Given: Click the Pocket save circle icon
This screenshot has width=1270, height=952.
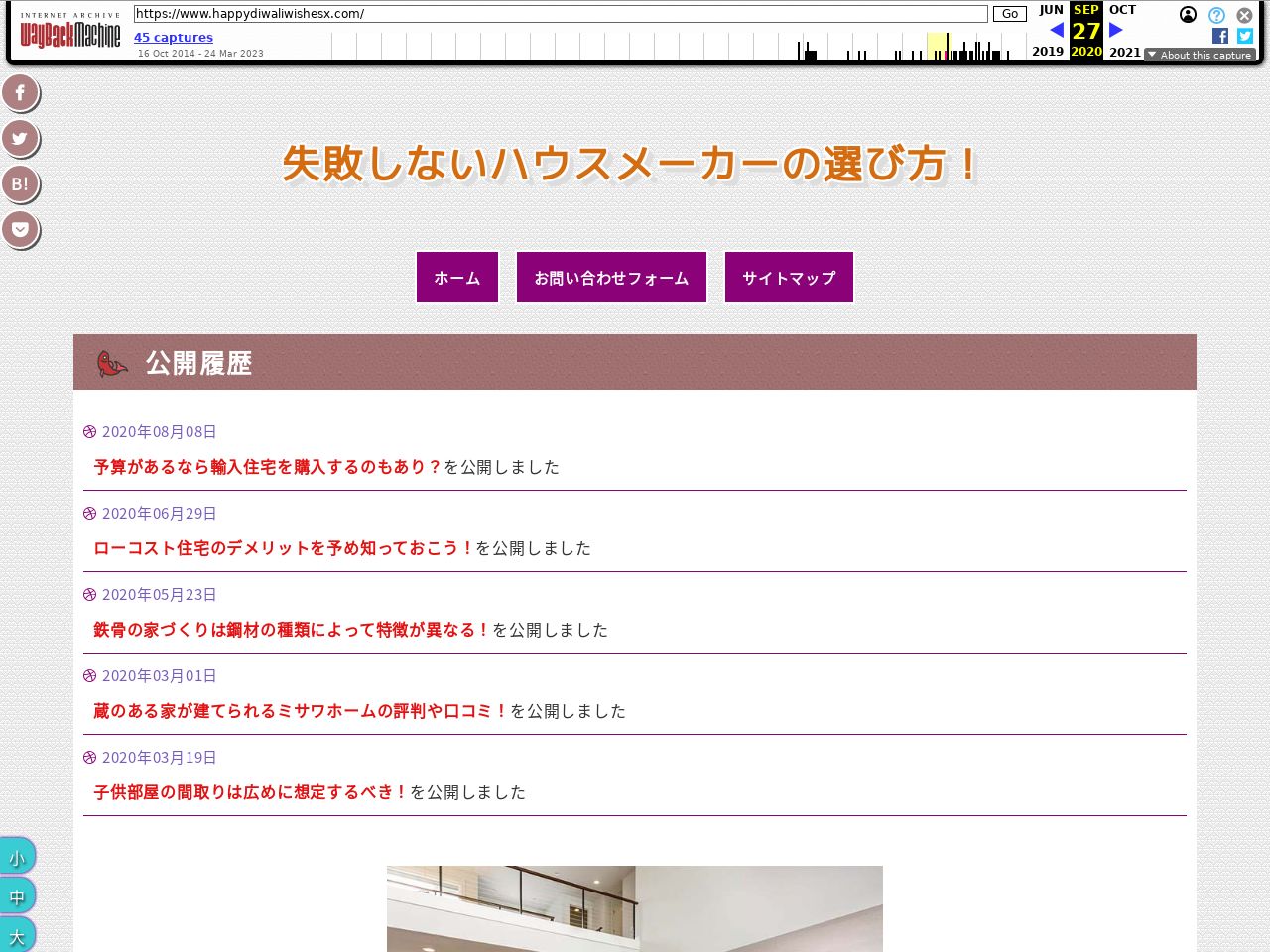Looking at the screenshot, I should click(20, 229).
